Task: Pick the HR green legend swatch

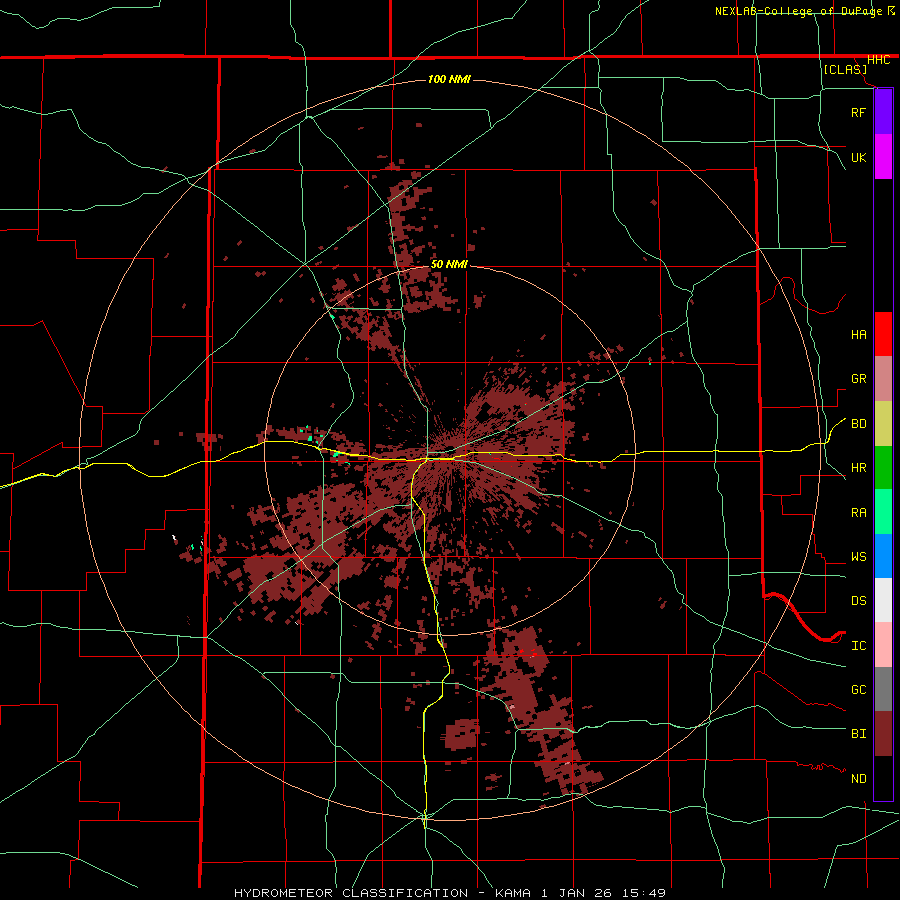Action: click(883, 468)
